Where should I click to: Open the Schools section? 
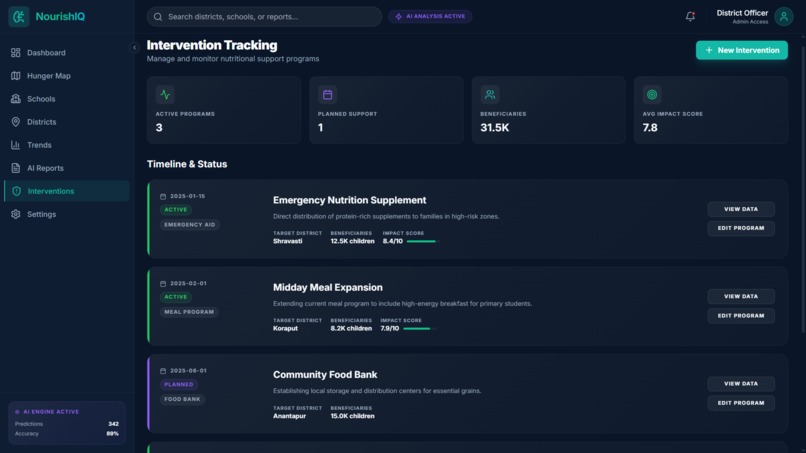67,99
